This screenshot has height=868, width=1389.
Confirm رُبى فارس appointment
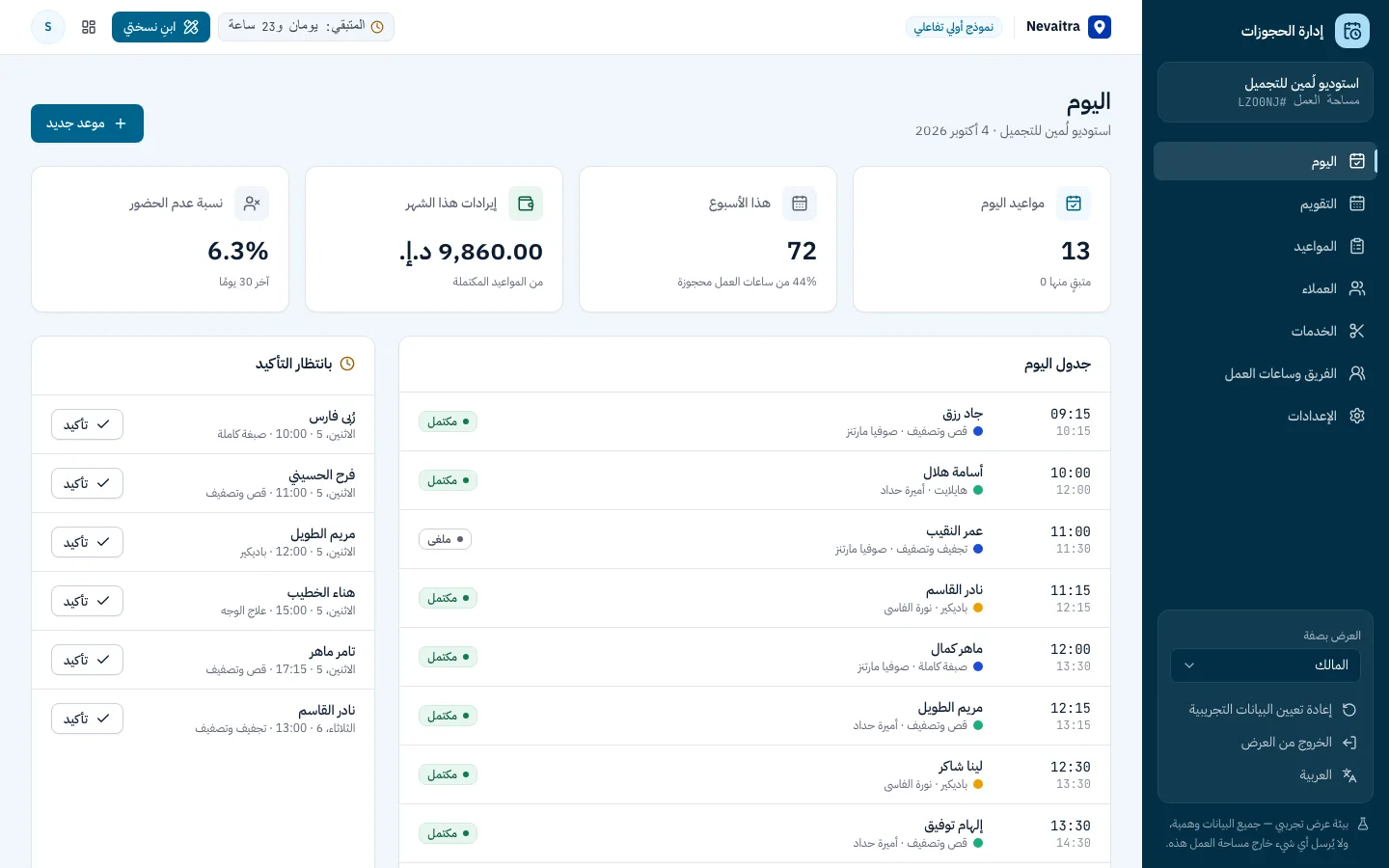point(87,424)
